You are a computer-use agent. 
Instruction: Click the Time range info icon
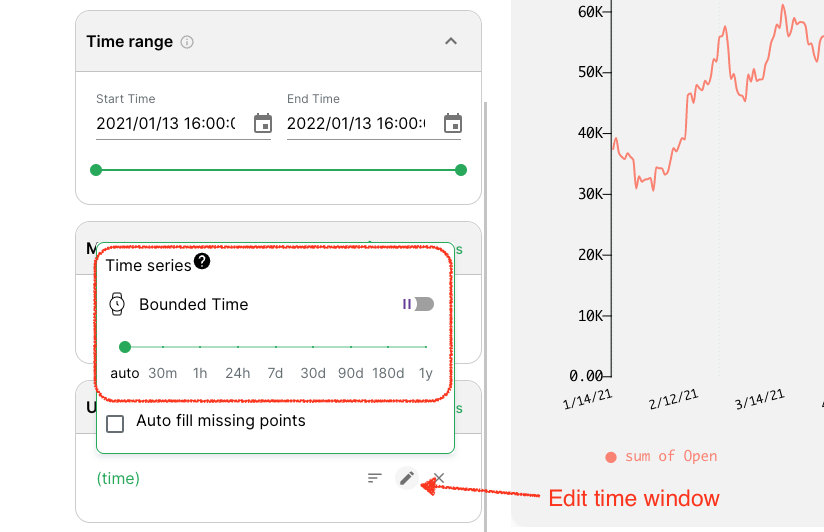coord(187,42)
